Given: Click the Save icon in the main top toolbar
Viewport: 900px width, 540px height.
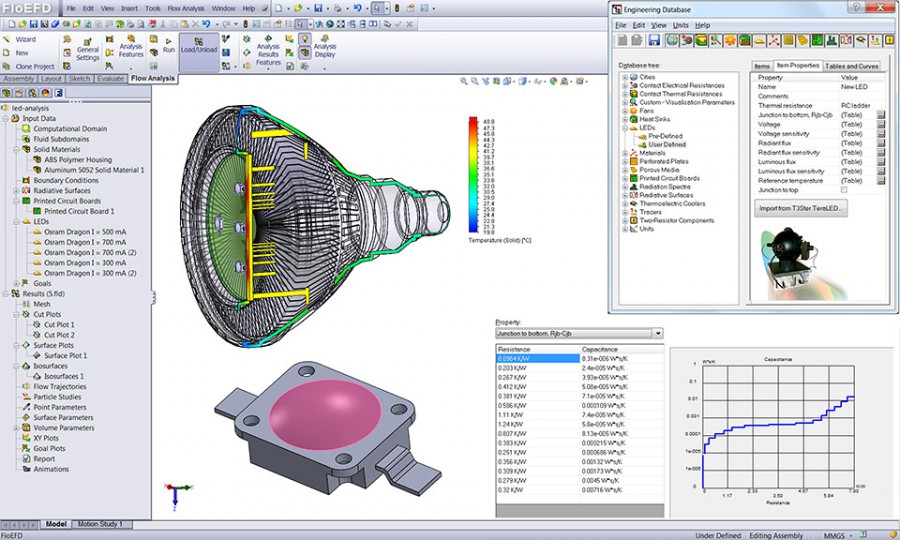Looking at the screenshot, I should (317, 9).
